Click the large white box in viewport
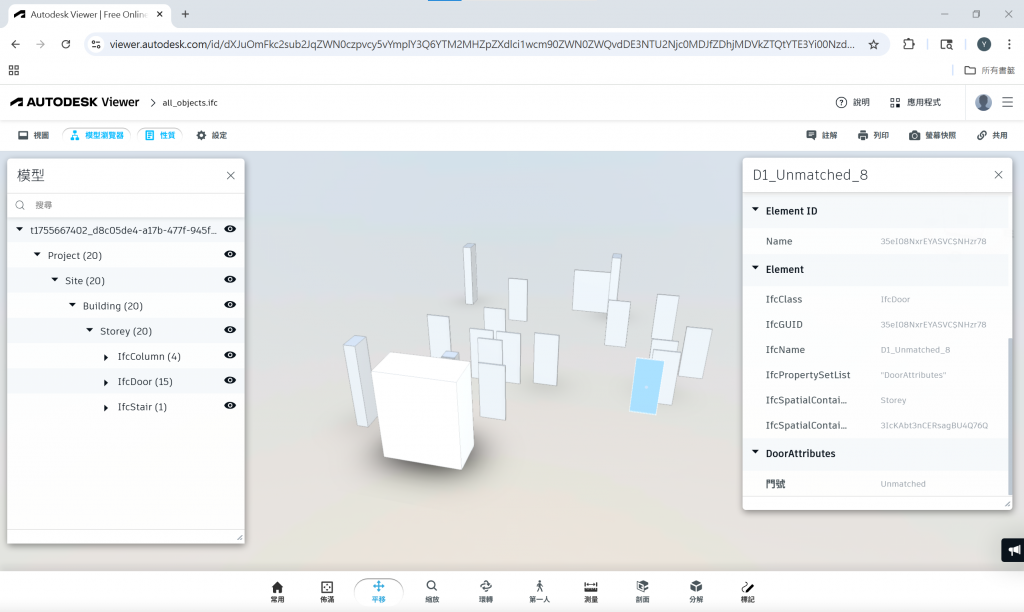 [424, 411]
